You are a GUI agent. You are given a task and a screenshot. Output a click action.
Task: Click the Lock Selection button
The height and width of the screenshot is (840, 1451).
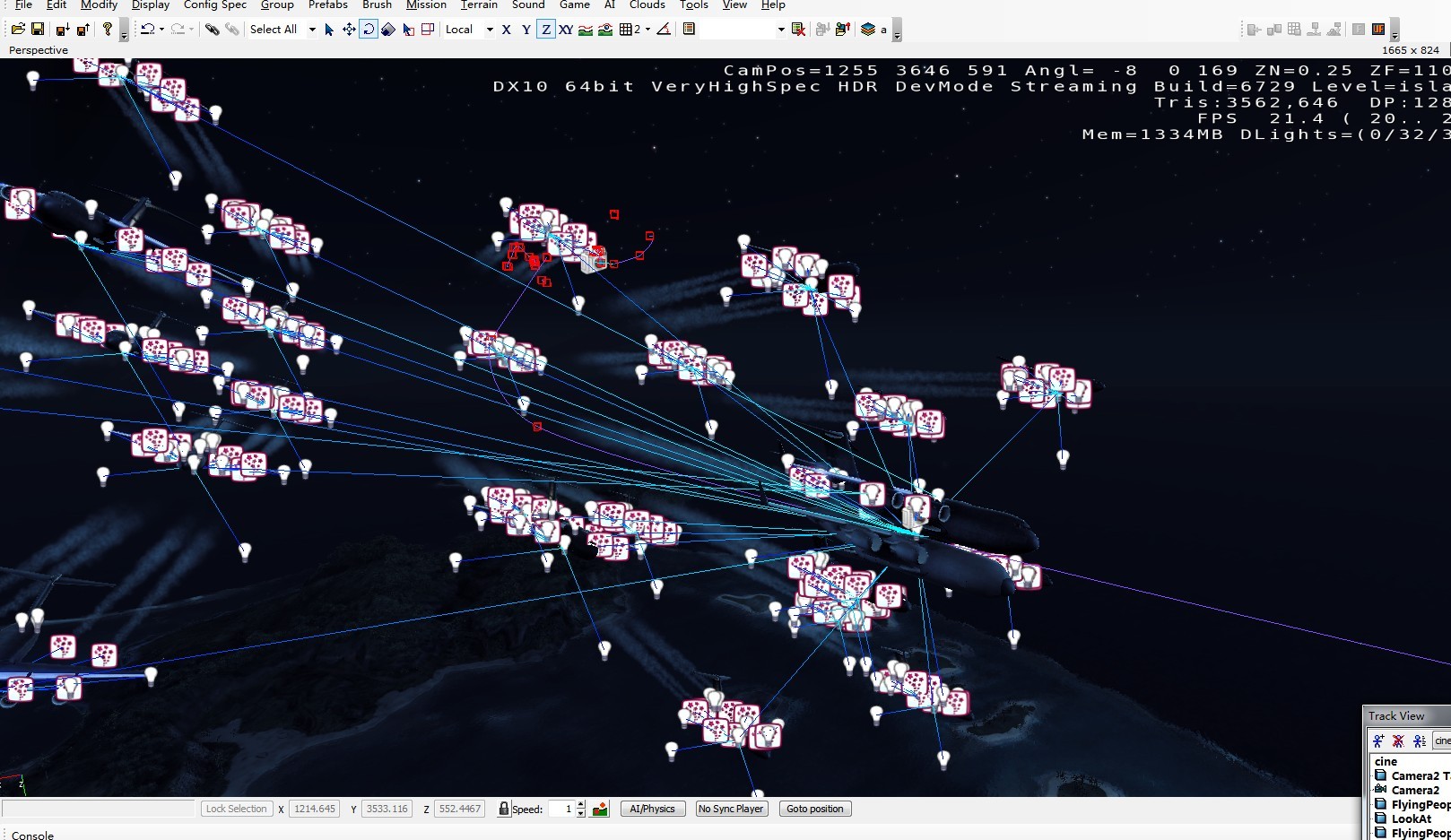click(237, 809)
